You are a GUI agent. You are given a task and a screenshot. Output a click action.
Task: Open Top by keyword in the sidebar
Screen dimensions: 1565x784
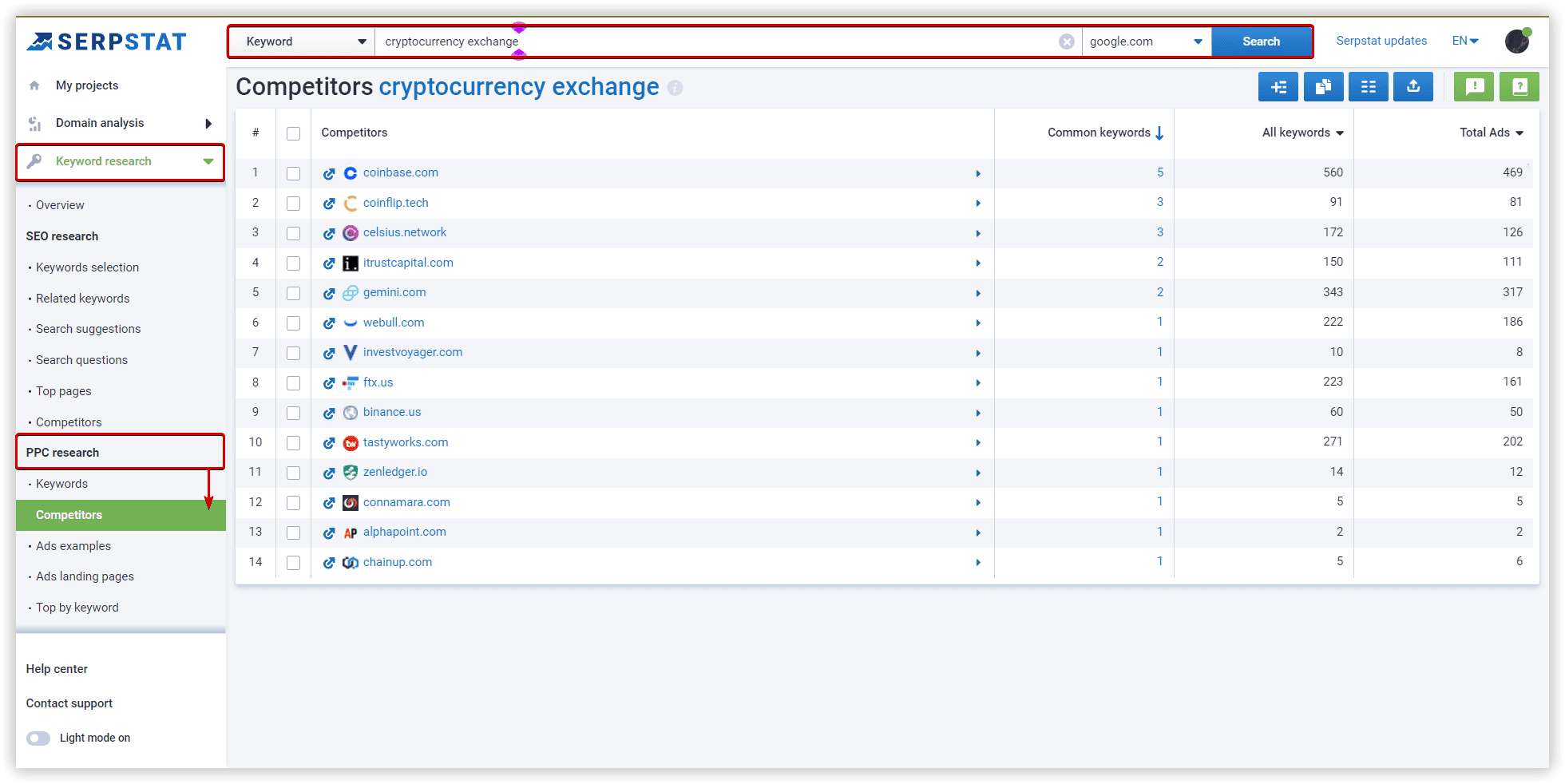77,608
